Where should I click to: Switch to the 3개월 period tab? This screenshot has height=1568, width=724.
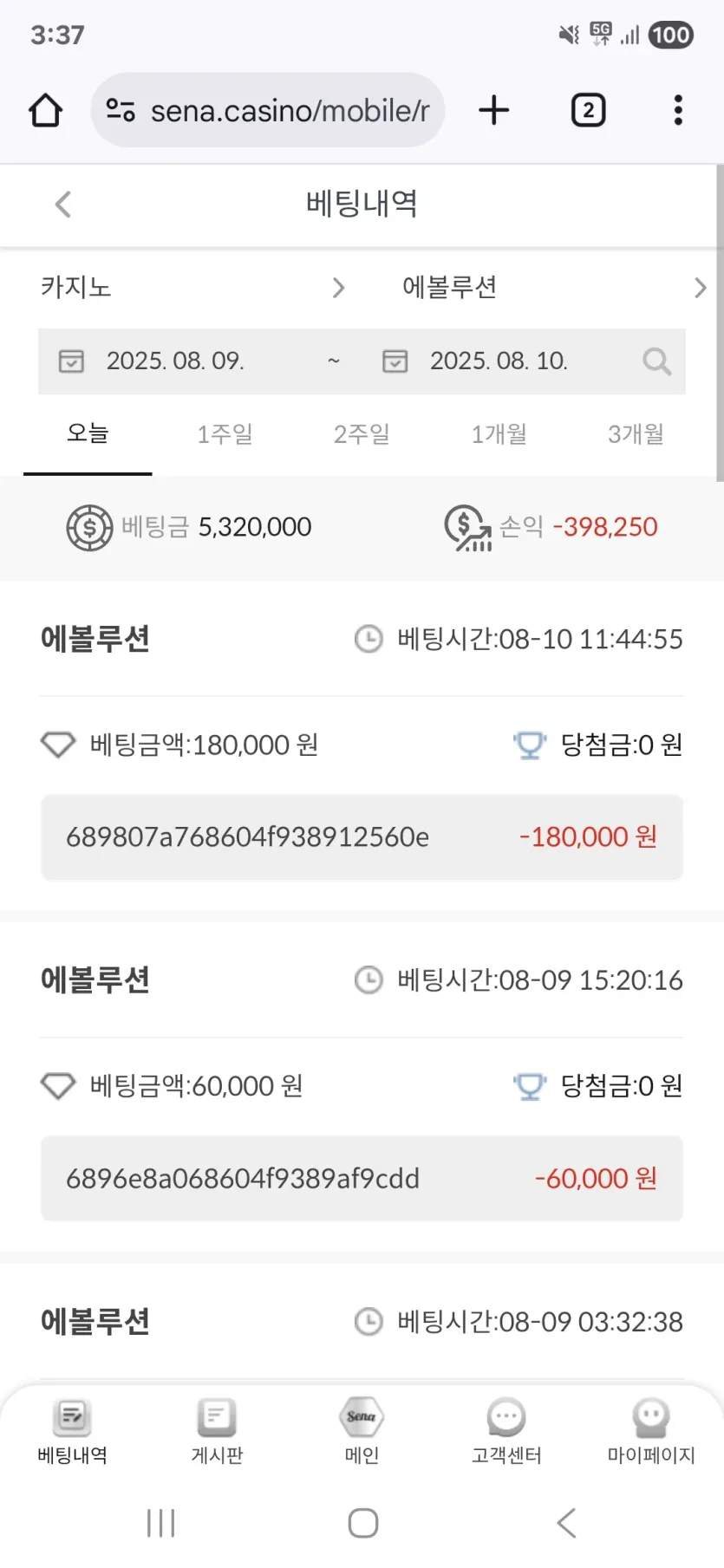click(x=636, y=434)
